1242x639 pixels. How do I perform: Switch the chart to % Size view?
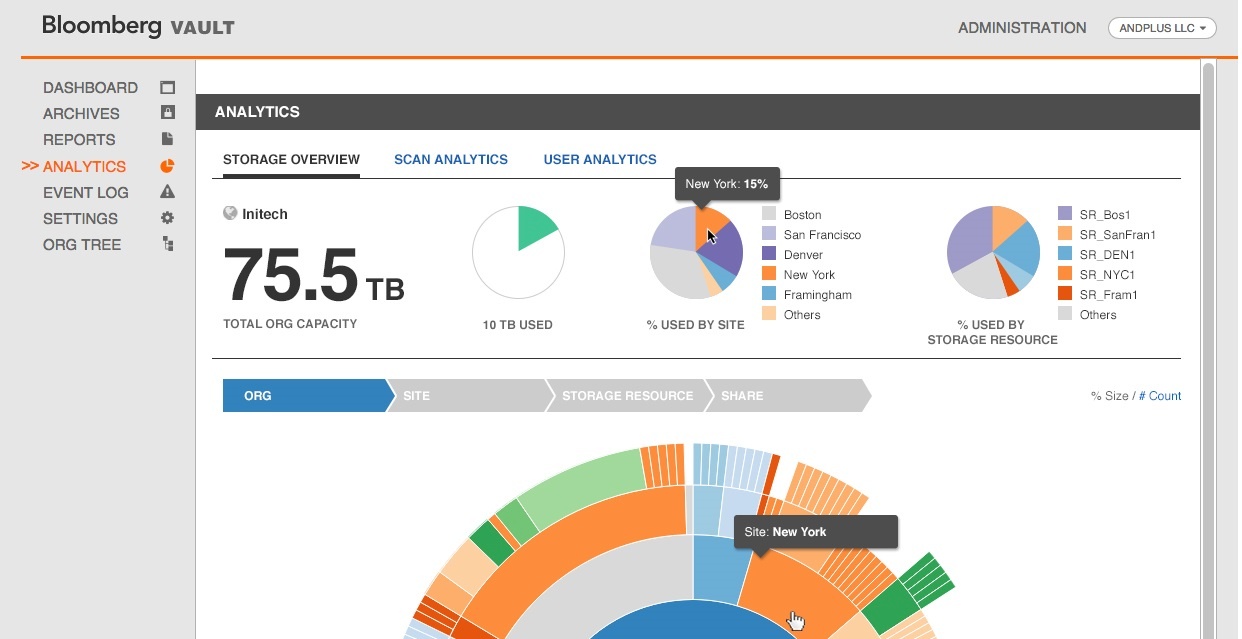(1109, 396)
